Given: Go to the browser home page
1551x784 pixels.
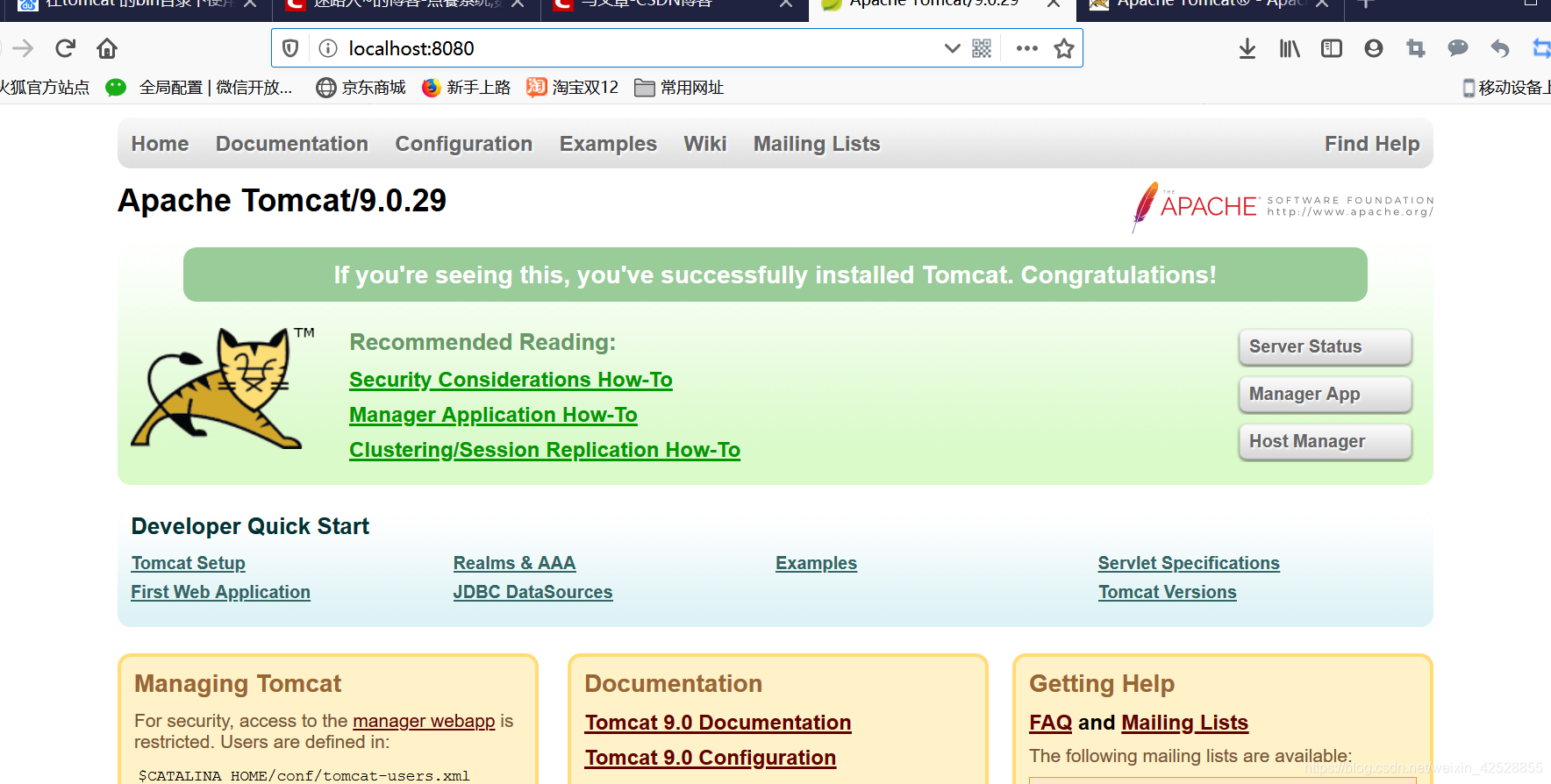Looking at the screenshot, I should [107, 48].
